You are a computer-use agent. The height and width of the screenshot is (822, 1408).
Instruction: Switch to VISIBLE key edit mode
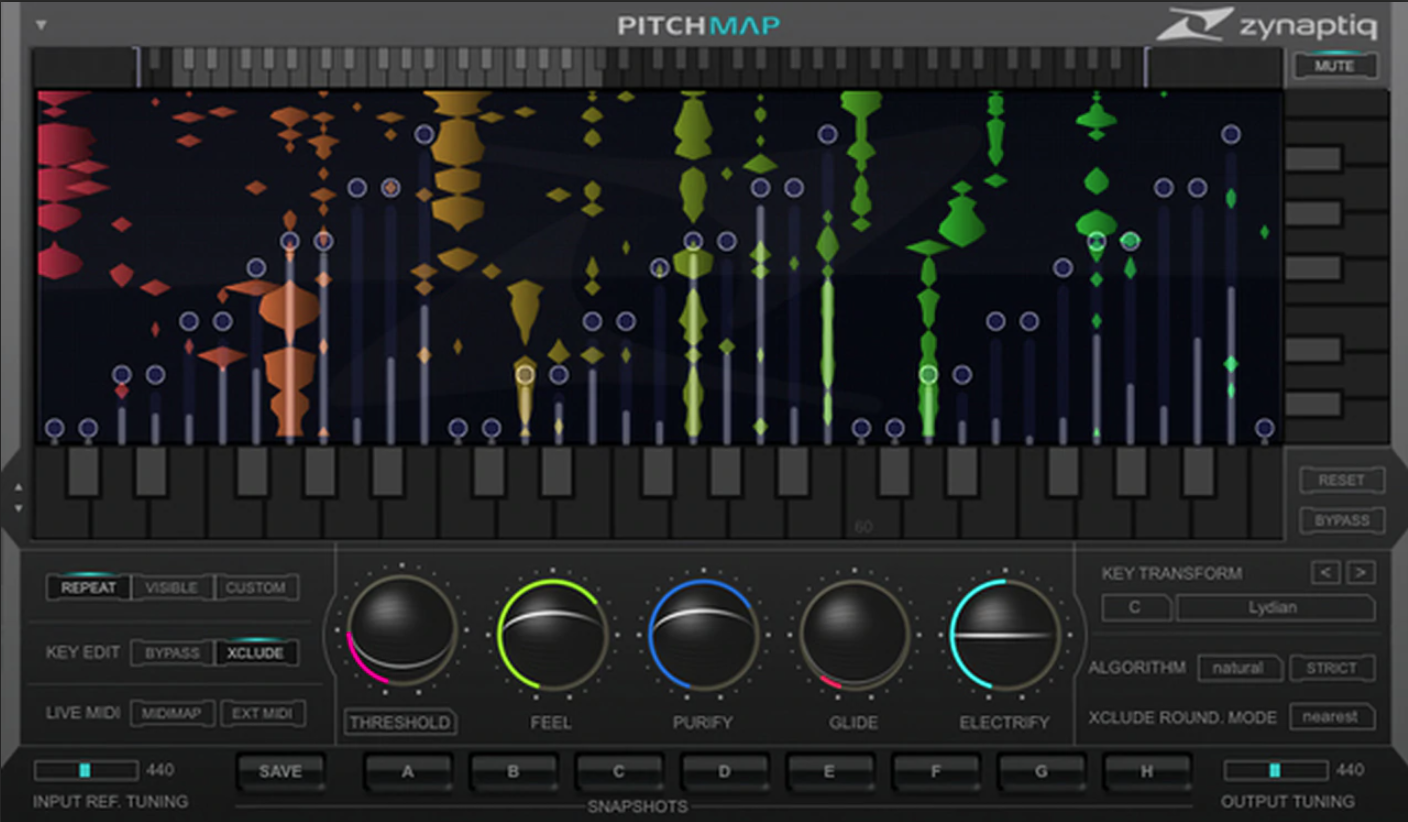coord(172,588)
